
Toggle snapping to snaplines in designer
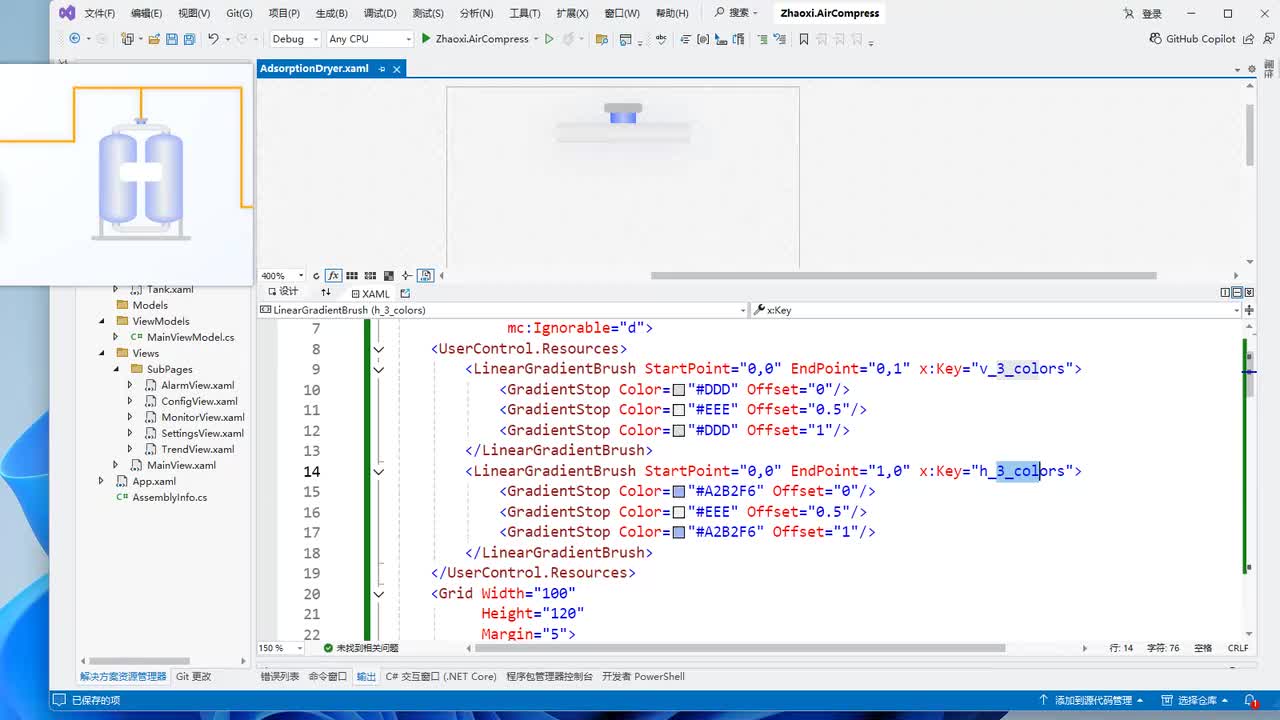coord(406,276)
